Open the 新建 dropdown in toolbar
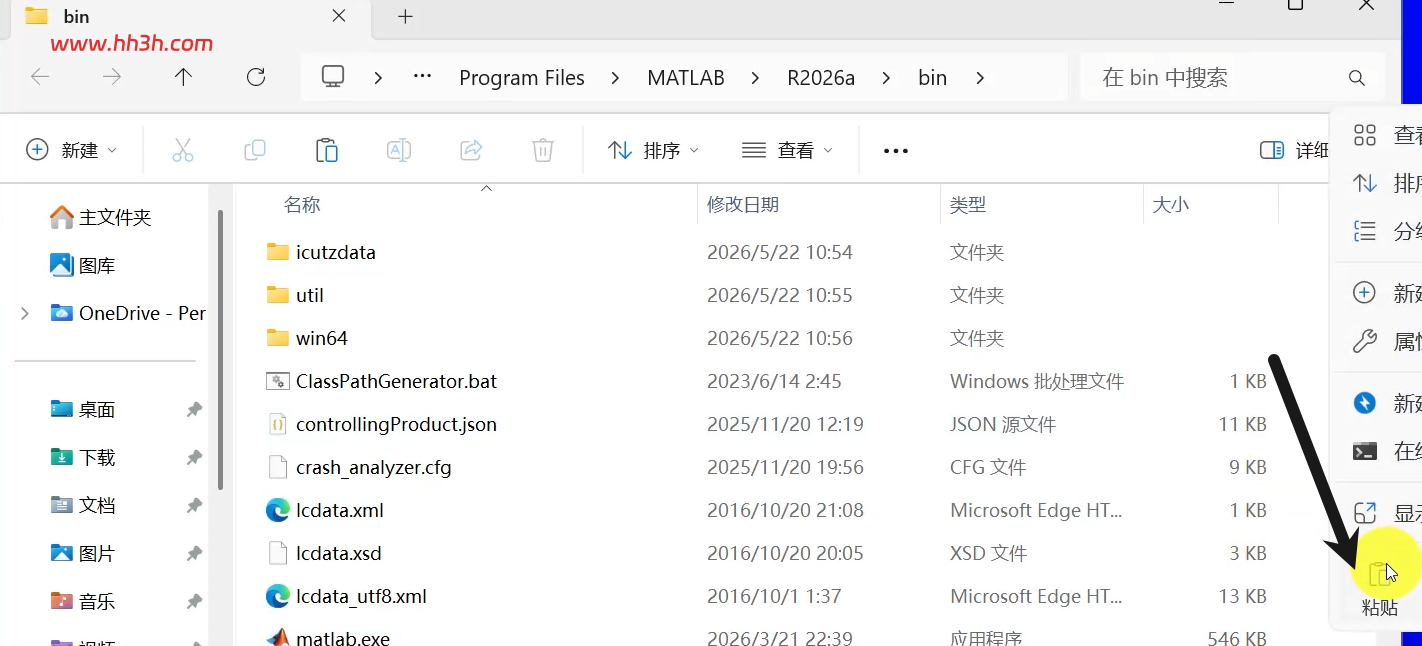 pos(71,150)
